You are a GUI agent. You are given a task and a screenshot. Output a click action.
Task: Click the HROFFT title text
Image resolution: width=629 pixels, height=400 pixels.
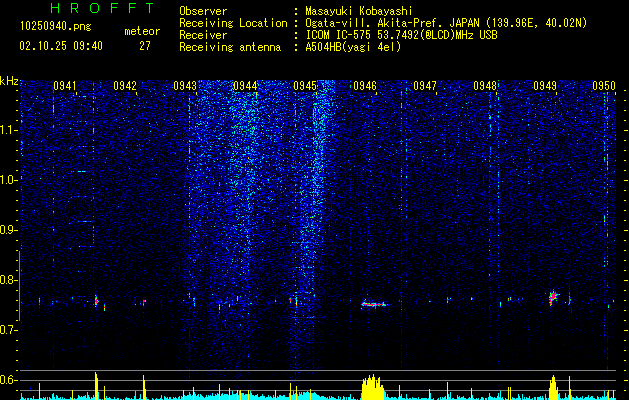[x=103, y=8]
